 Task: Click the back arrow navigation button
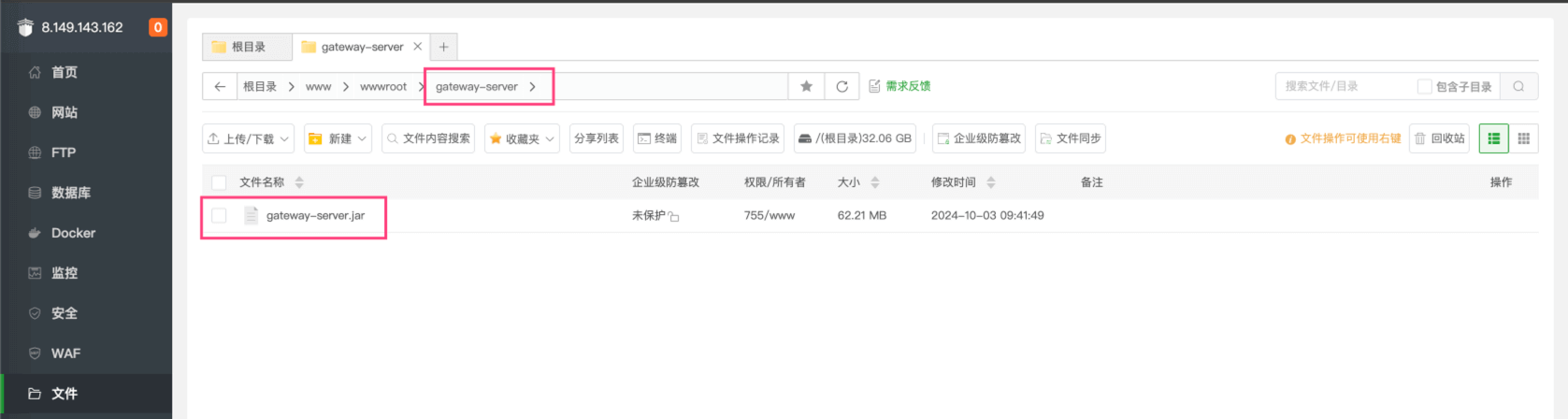pyautogui.click(x=220, y=87)
